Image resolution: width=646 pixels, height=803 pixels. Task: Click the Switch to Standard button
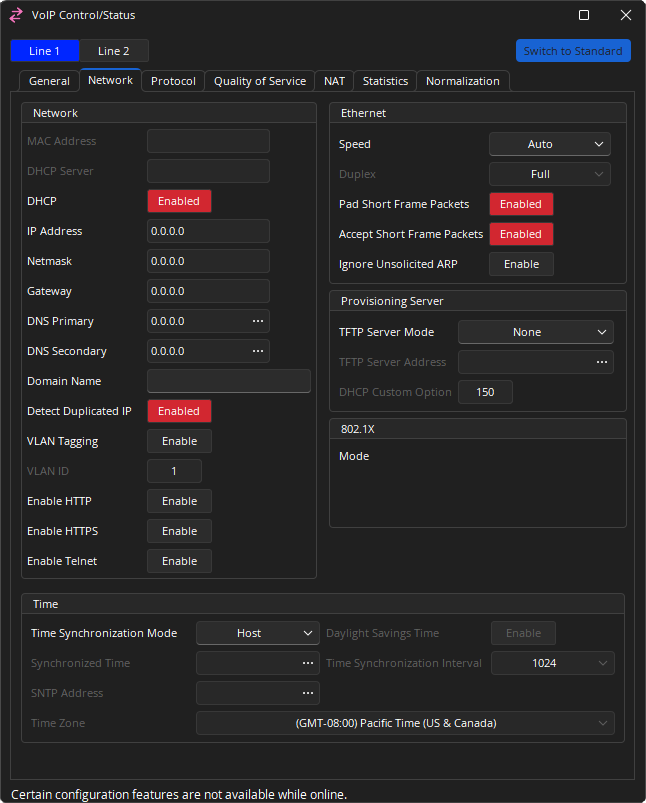click(x=573, y=51)
